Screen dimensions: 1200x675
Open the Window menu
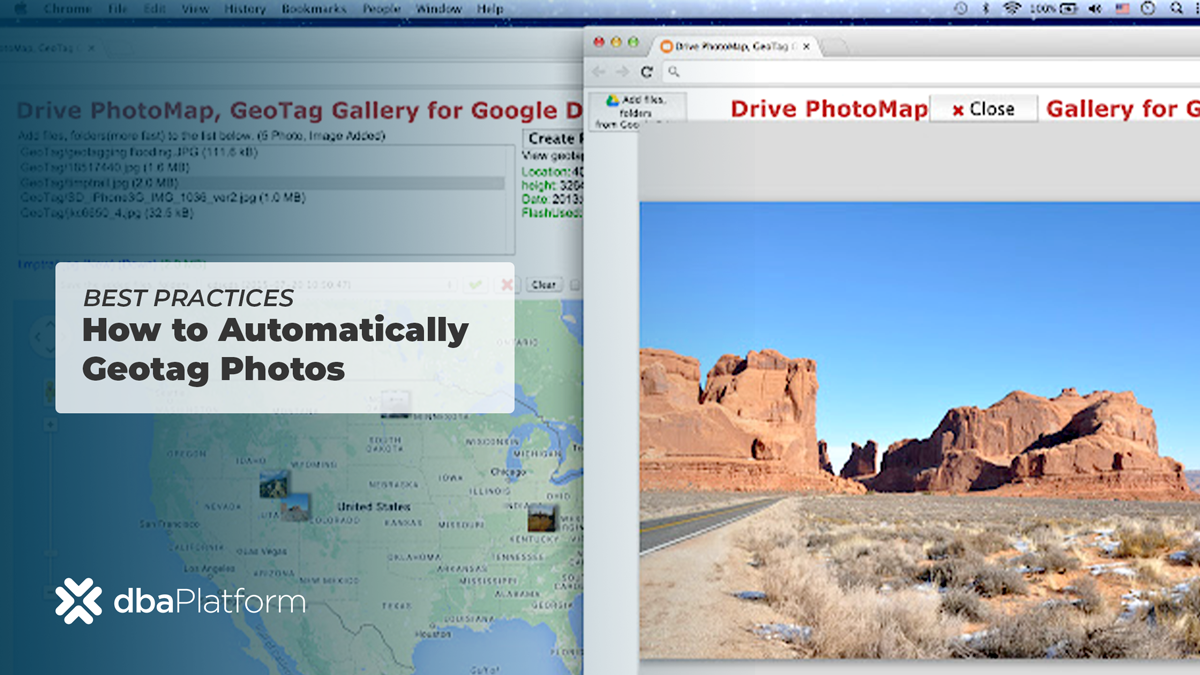pos(438,9)
